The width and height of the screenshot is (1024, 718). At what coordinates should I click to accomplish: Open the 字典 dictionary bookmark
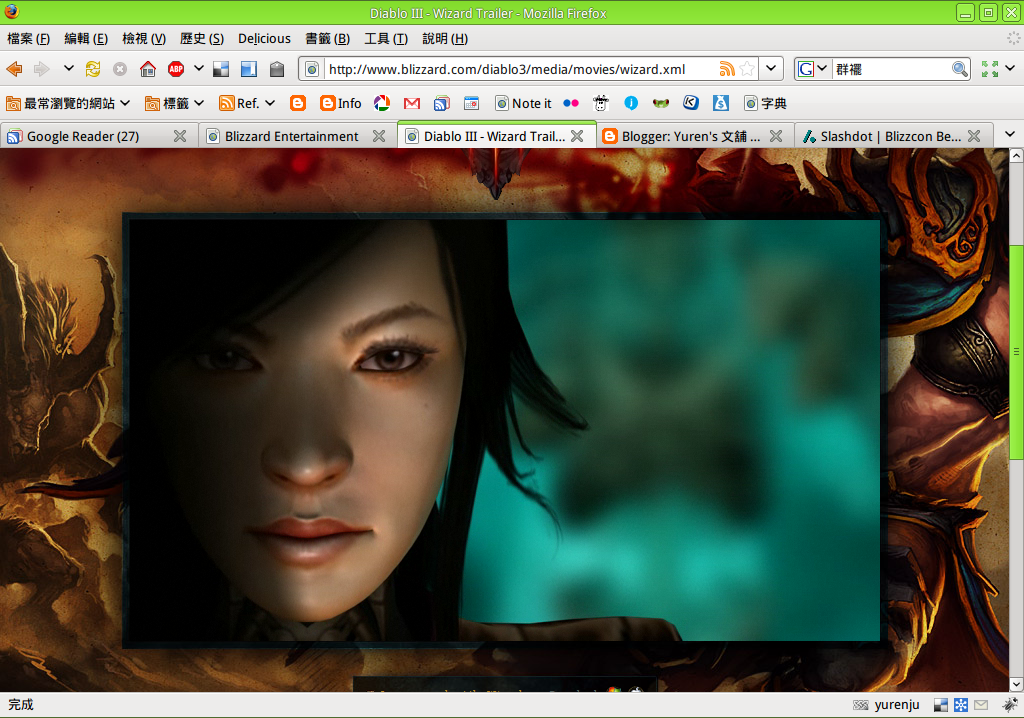(765, 103)
